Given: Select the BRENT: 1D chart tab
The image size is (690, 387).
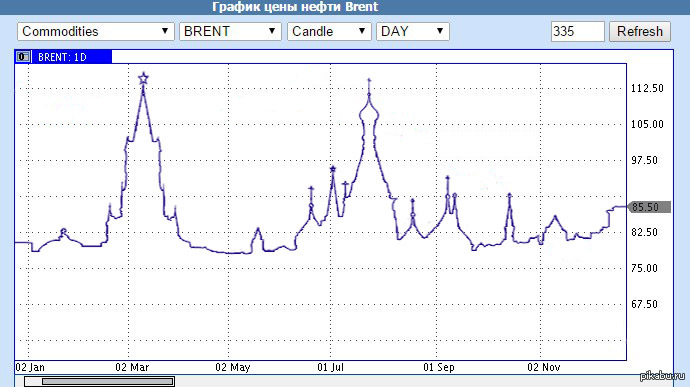Looking at the screenshot, I should coord(63,57).
